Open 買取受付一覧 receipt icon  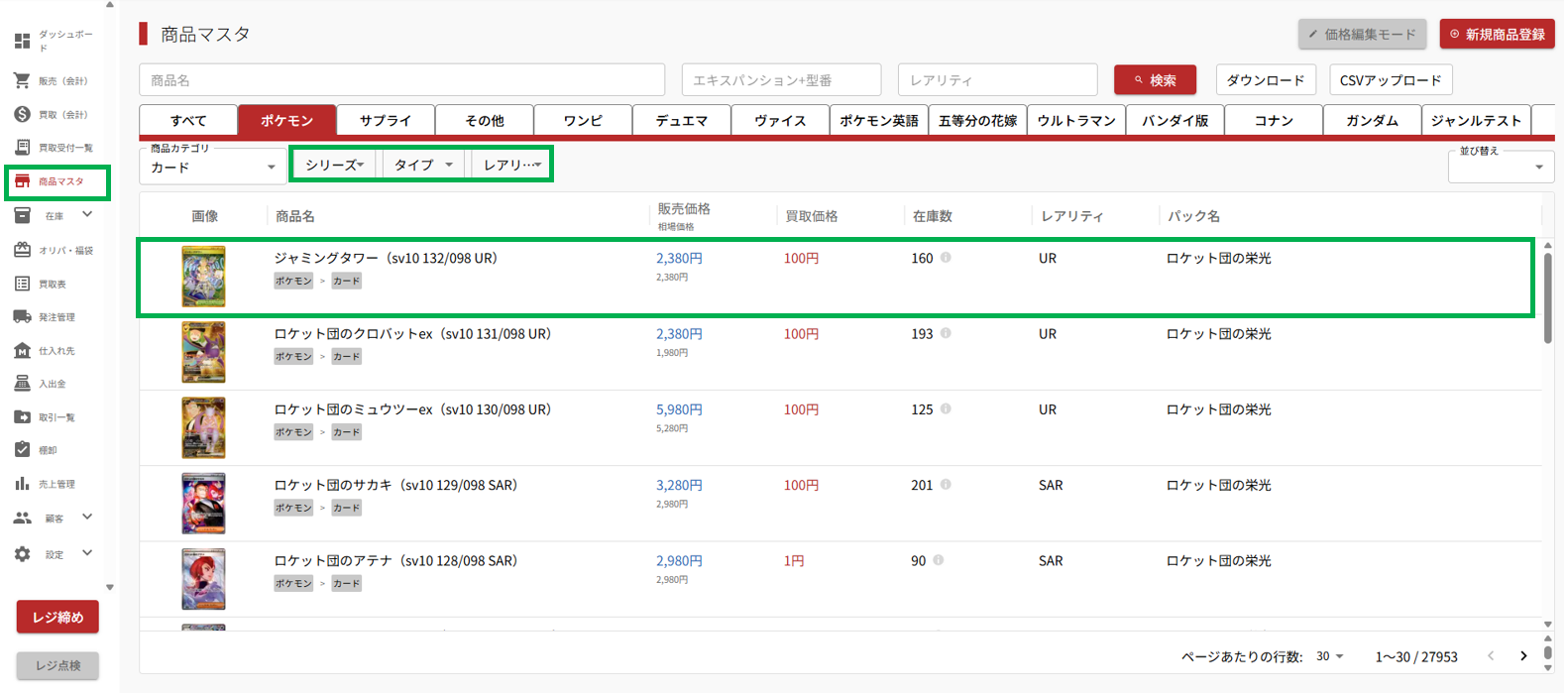click(x=22, y=148)
